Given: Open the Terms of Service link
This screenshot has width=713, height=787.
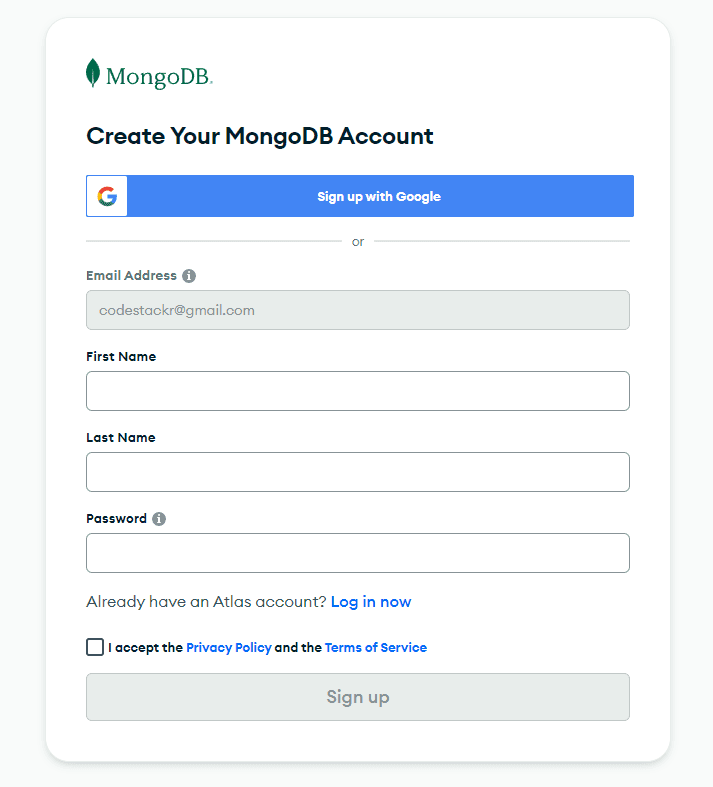Looking at the screenshot, I should tap(375, 648).
